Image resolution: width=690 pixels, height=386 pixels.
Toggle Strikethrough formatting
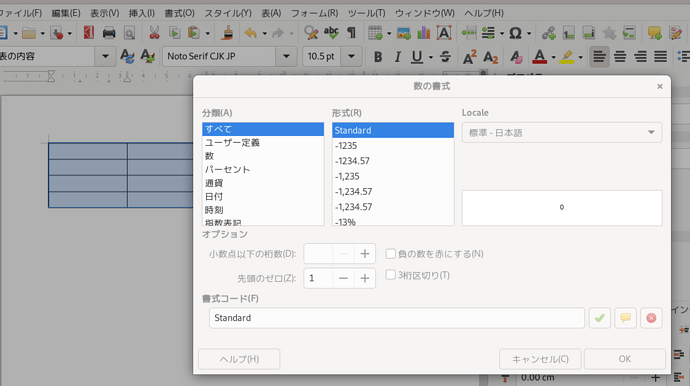(x=445, y=56)
